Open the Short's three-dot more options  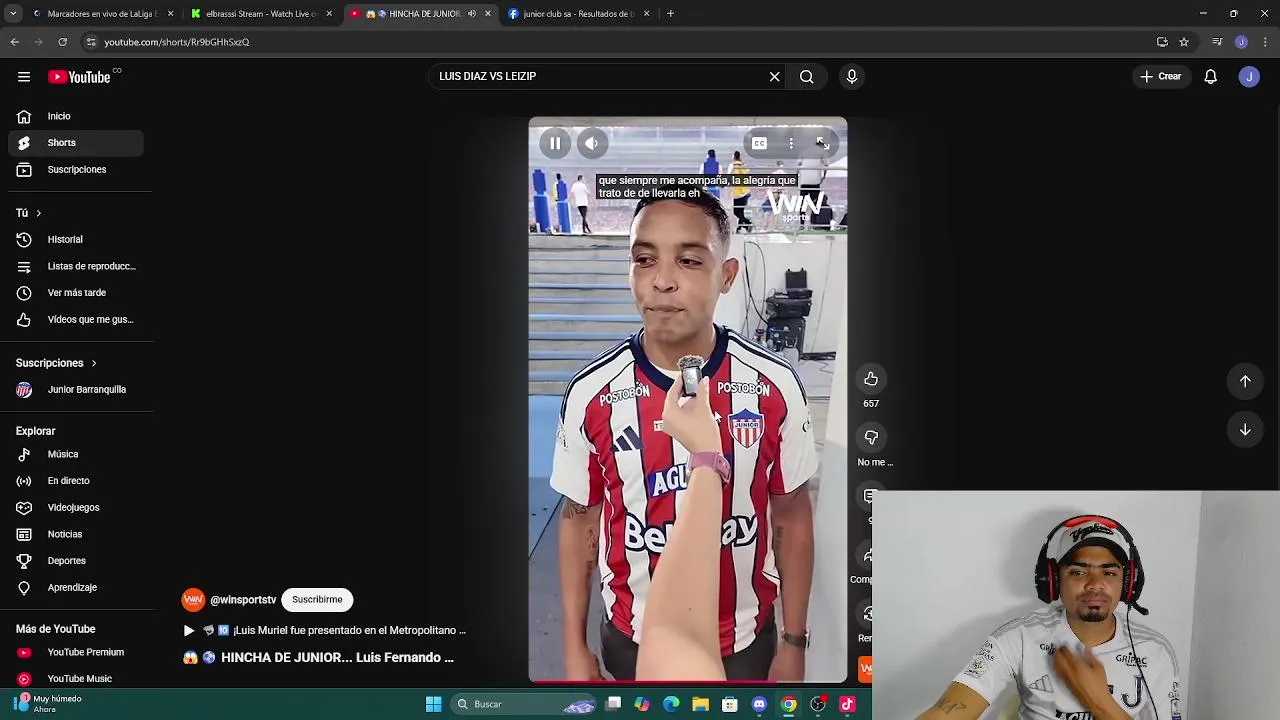click(x=791, y=144)
